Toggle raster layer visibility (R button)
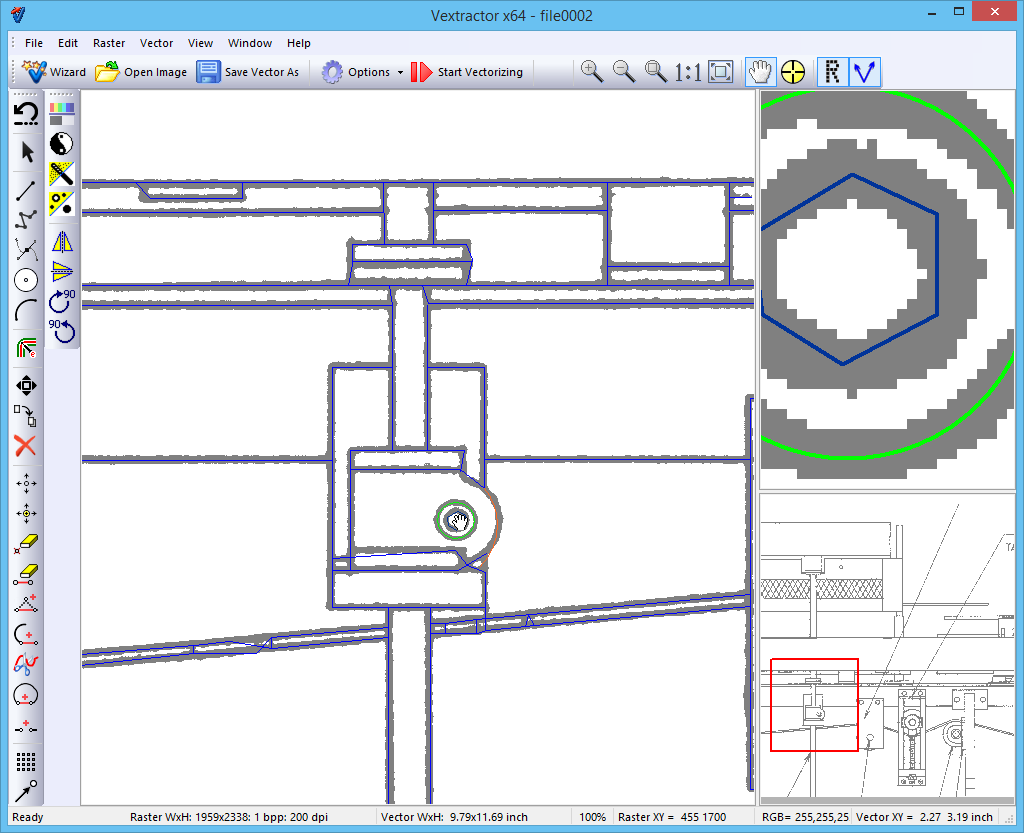The image size is (1024, 833). 832,71
